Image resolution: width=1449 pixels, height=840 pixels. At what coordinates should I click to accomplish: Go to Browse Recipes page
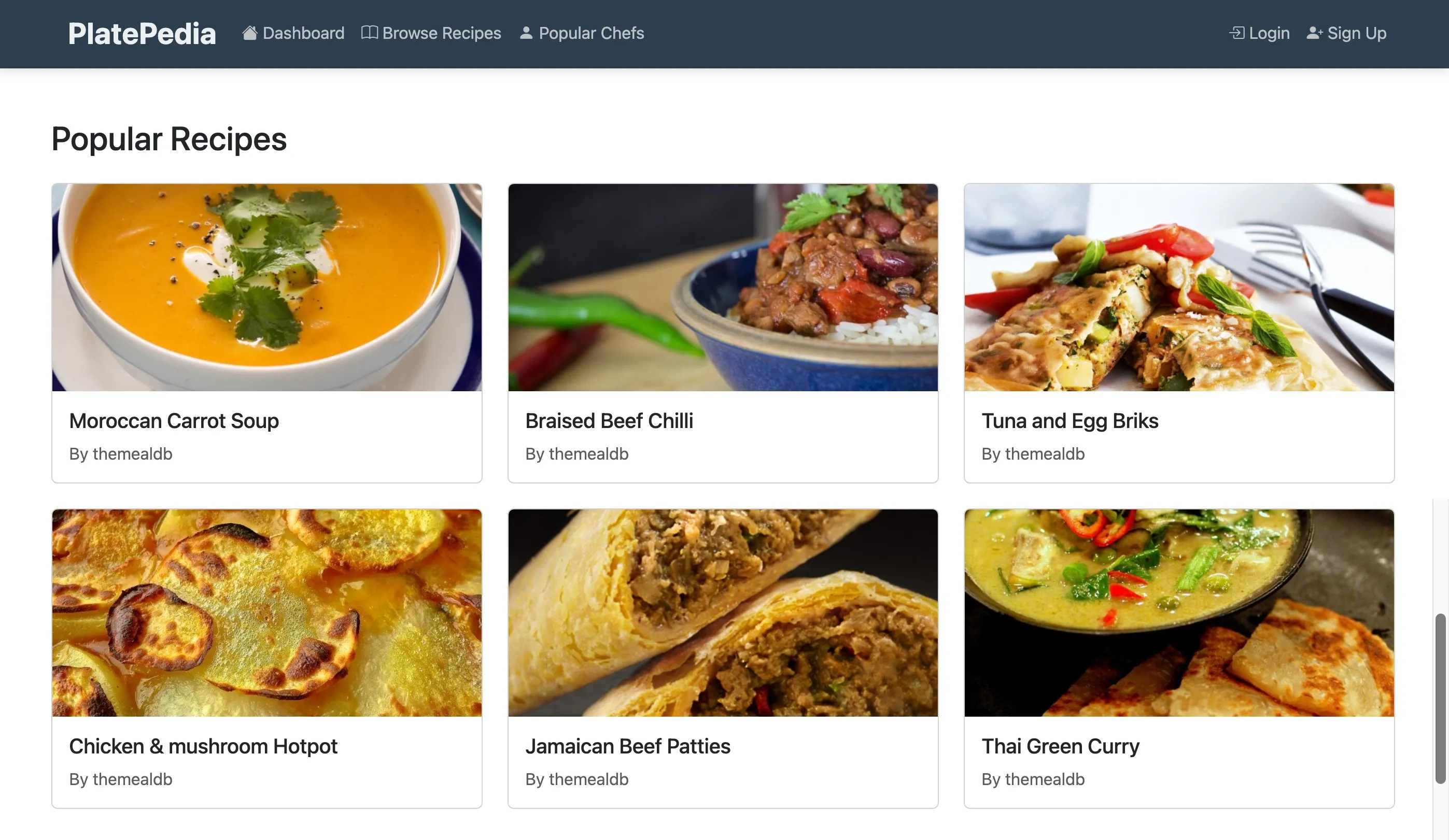click(441, 33)
